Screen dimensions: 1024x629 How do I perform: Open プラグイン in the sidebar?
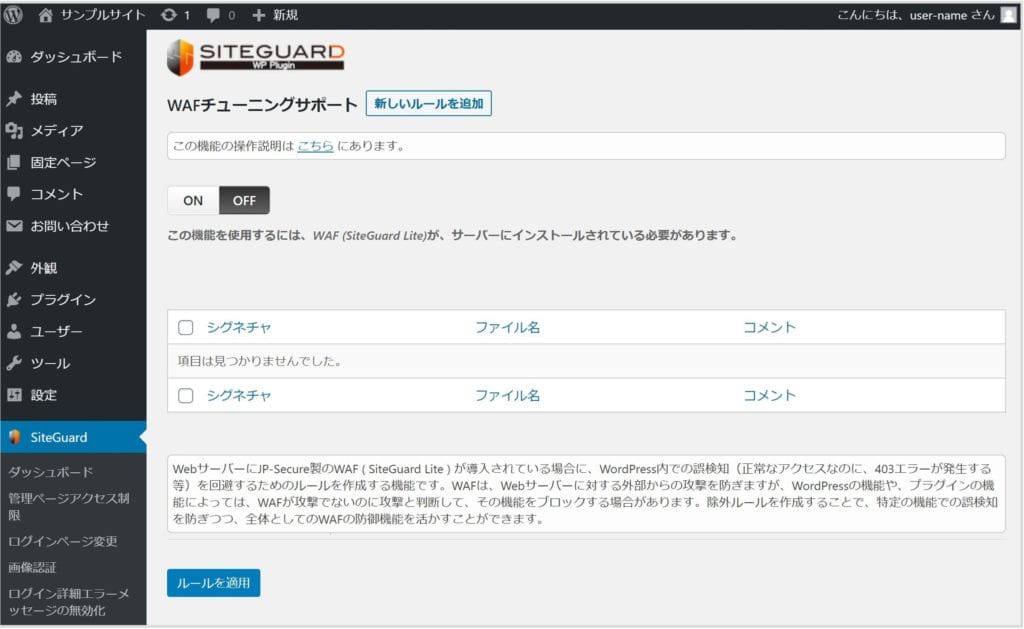pos(62,299)
